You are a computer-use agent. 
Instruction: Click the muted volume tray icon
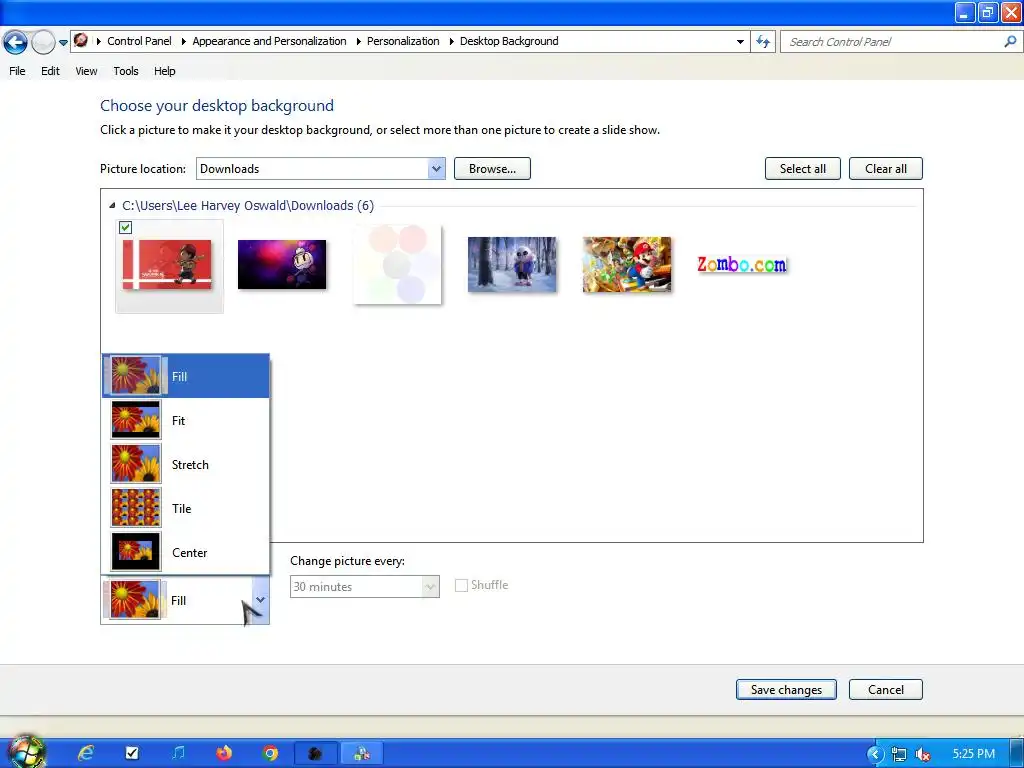point(923,754)
